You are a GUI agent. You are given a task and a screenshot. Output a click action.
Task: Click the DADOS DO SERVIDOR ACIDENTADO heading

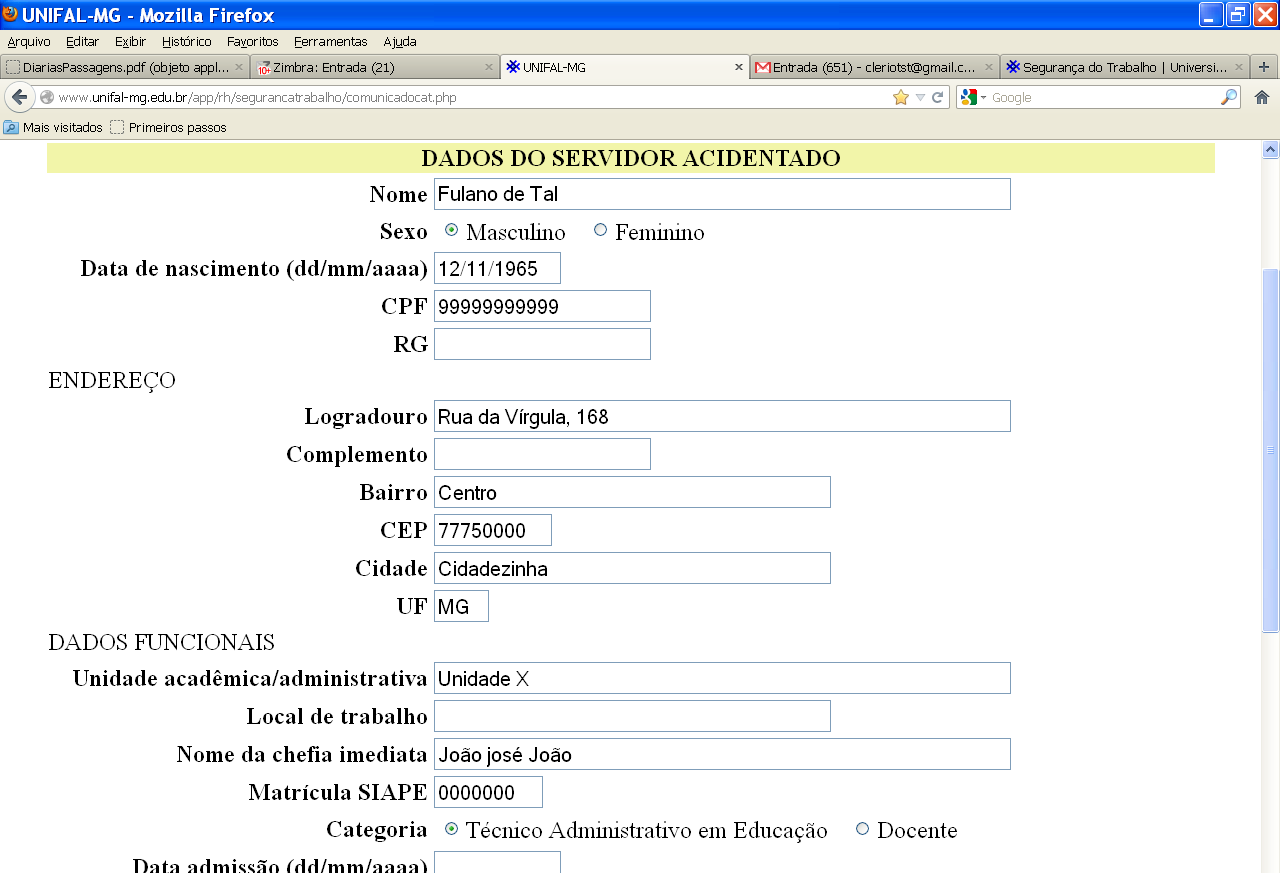coord(630,158)
